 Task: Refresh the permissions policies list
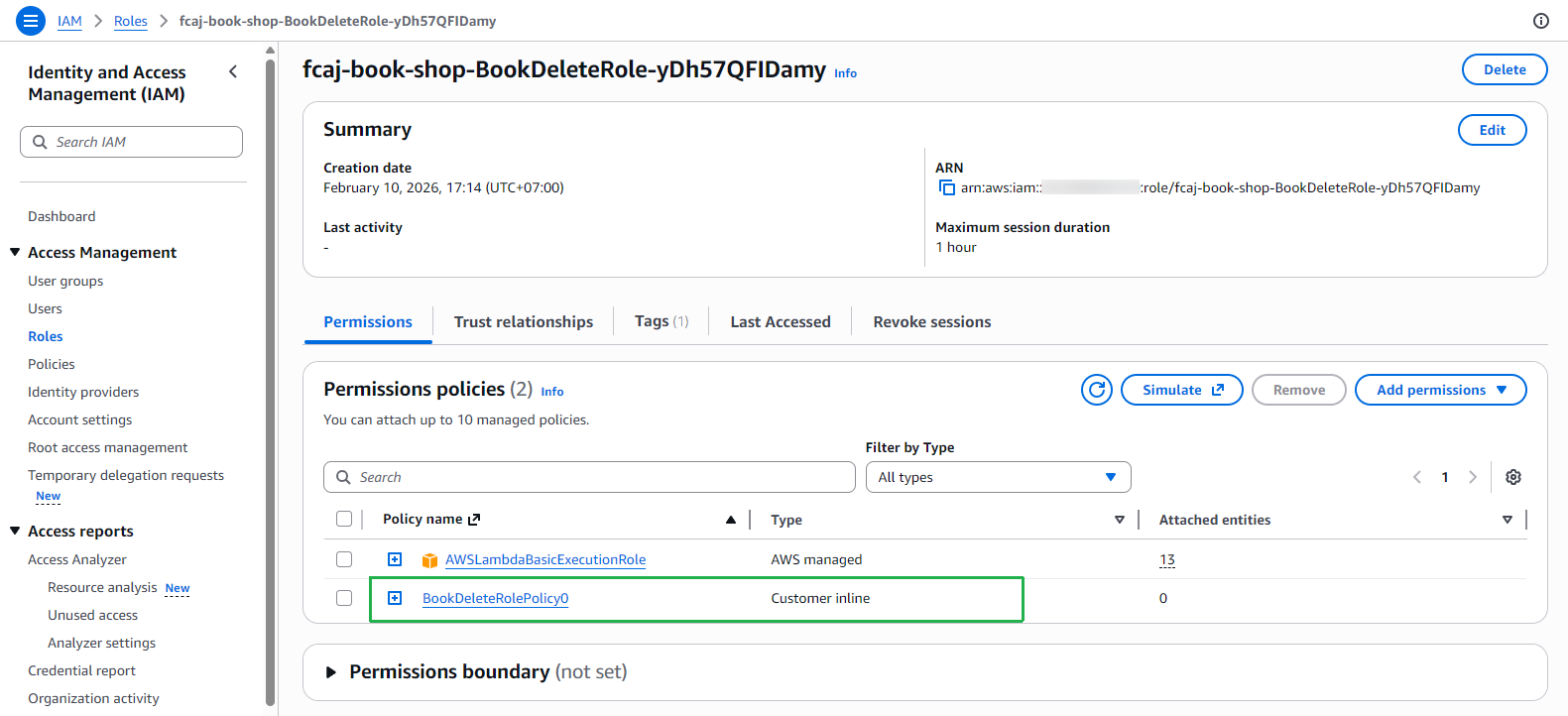[1097, 390]
